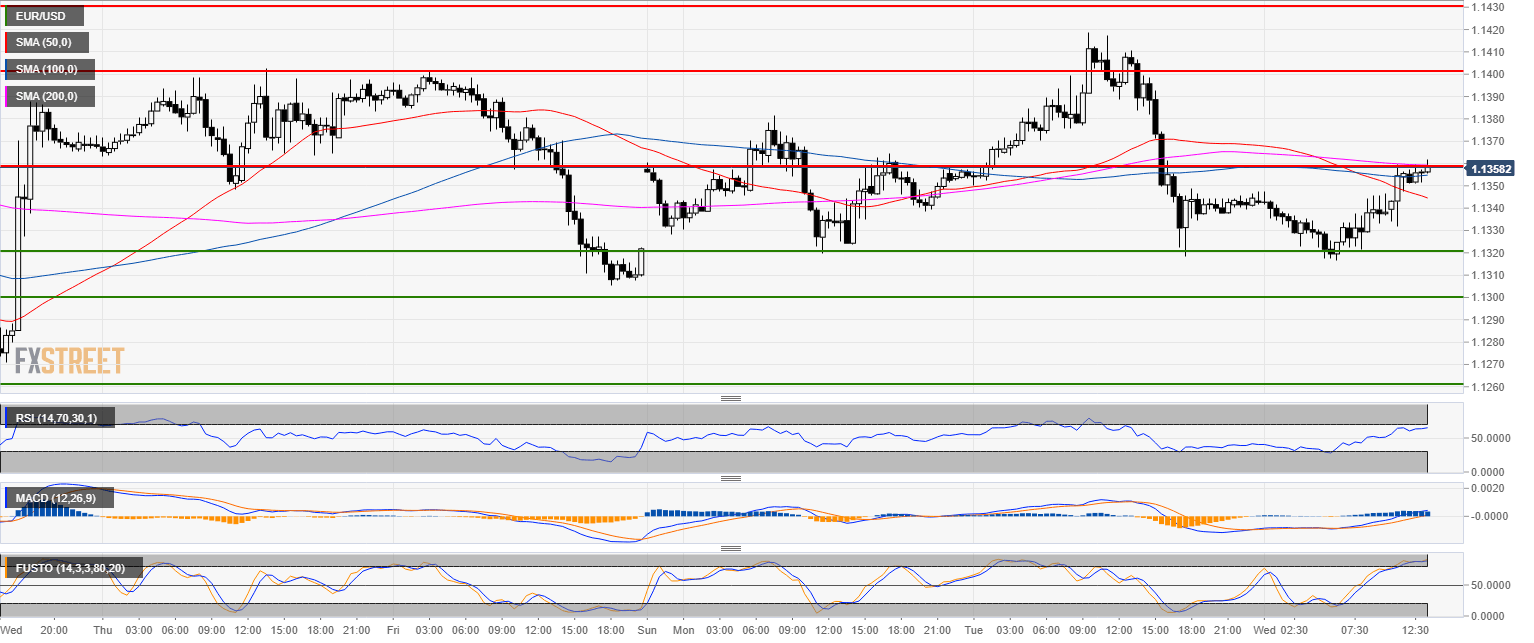Click the drag handle above the FUSTO panel

pyautogui.click(x=731, y=548)
